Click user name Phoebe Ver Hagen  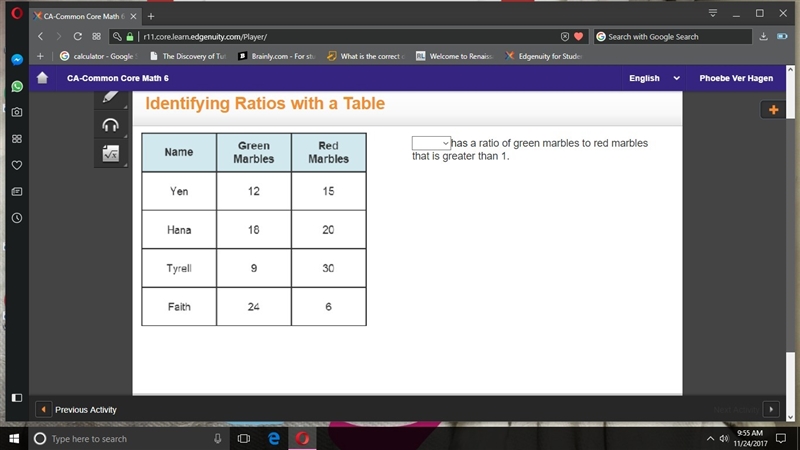(x=736, y=78)
